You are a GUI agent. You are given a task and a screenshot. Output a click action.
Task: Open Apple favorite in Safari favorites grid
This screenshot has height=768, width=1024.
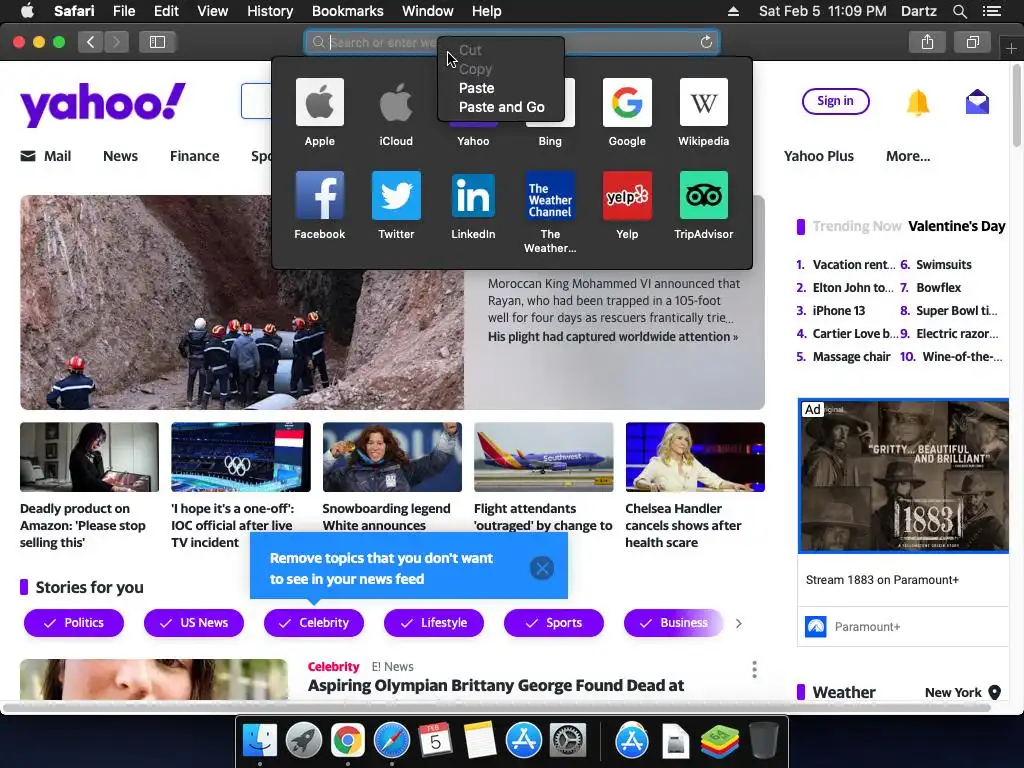click(x=319, y=103)
